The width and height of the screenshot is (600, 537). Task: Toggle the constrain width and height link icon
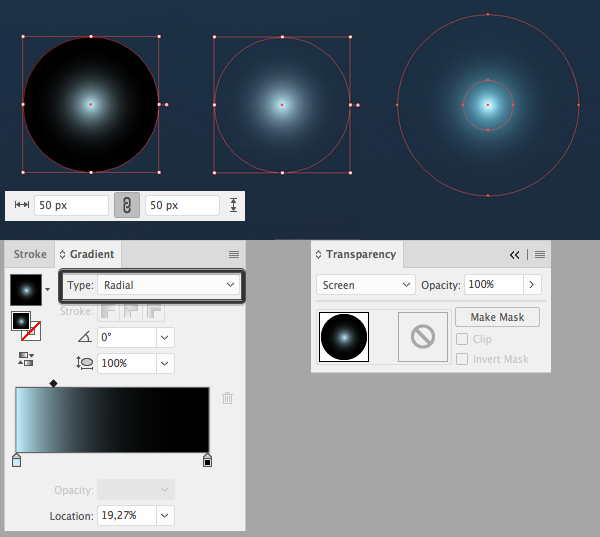click(x=127, y=205)
